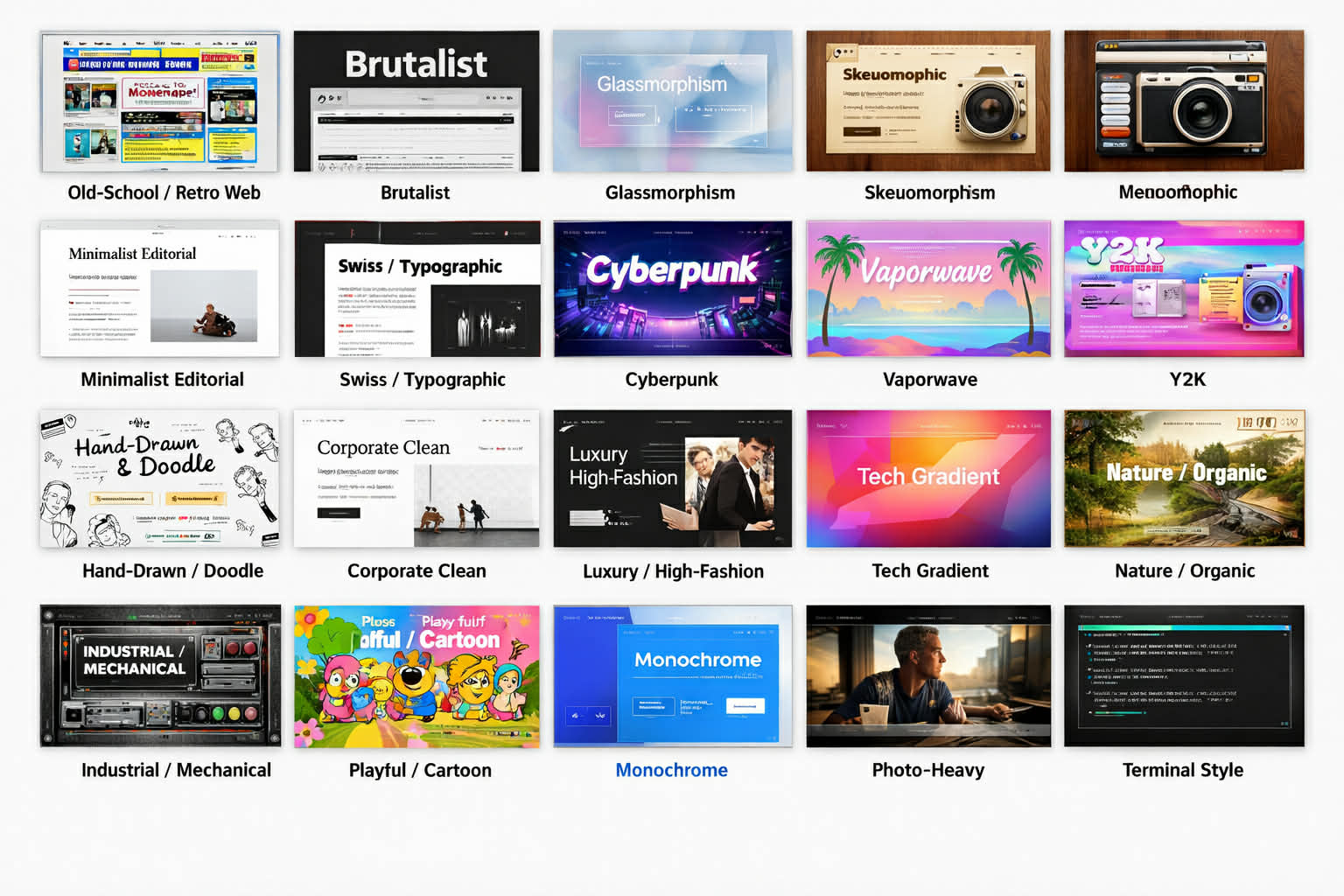Image resolution: width=1344 pixels, height=896 pixels.
Task: Pick the Vaporwave palm-tree thumbnail
Action: [x=928, y=289]
